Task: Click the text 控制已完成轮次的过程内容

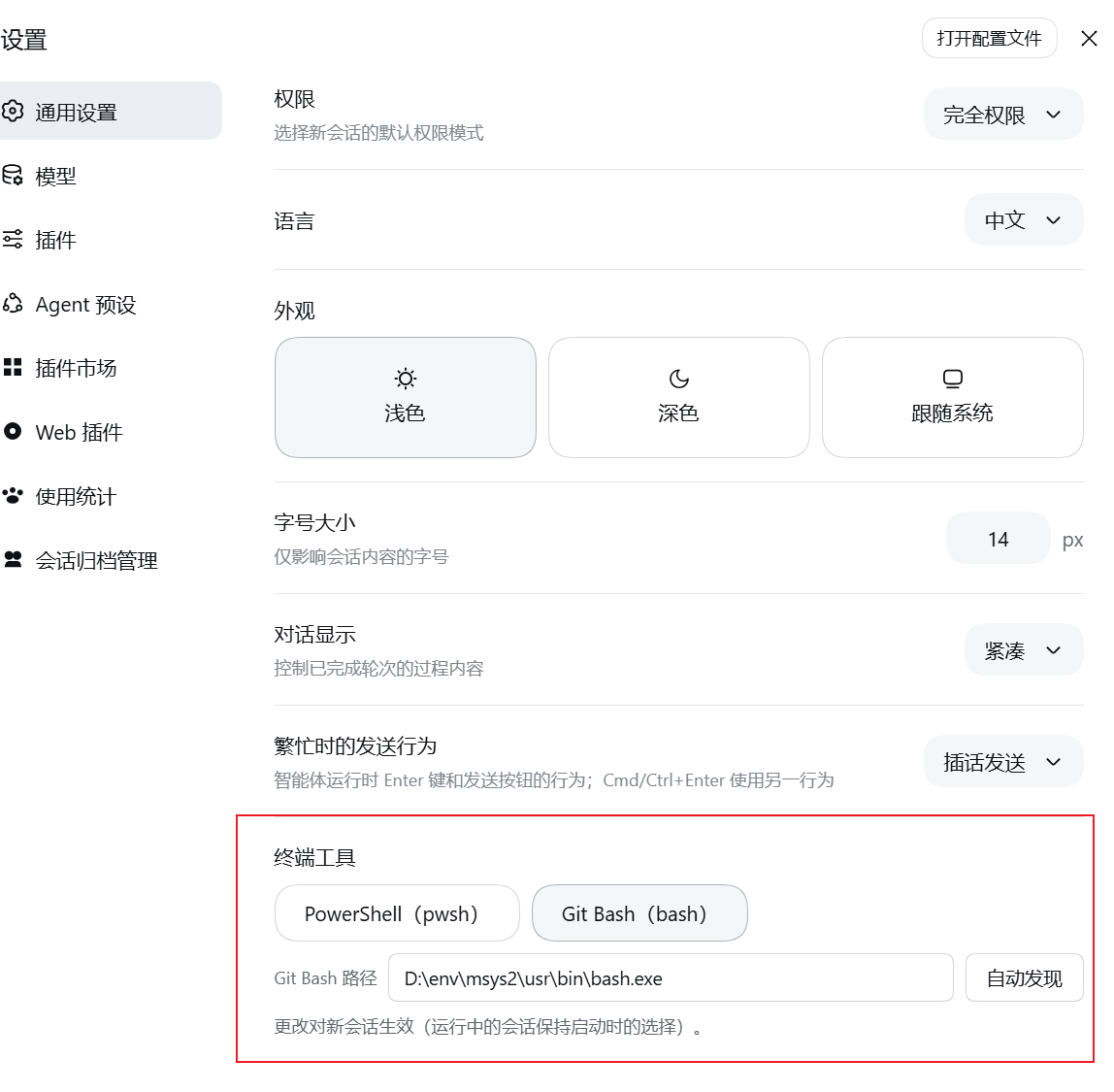Action: point(378,668)
